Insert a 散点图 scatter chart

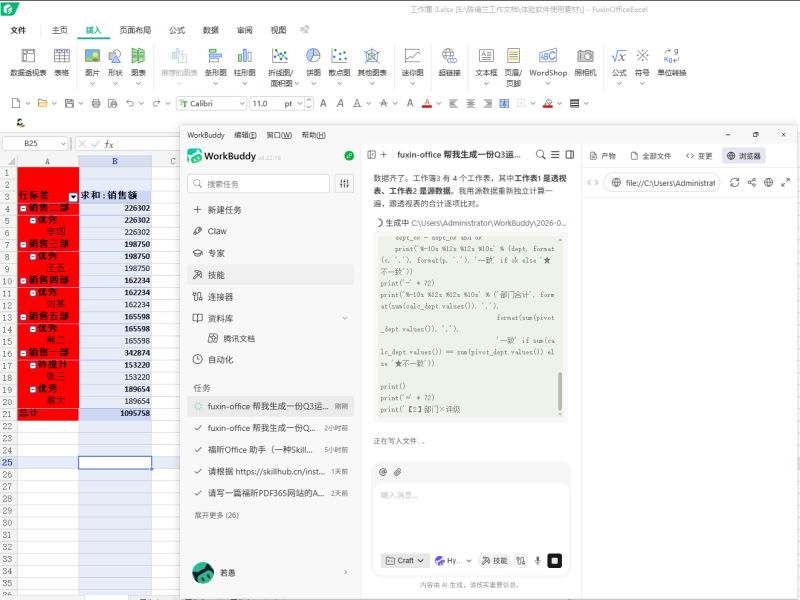pyautogui.click(x=339, y=62)
